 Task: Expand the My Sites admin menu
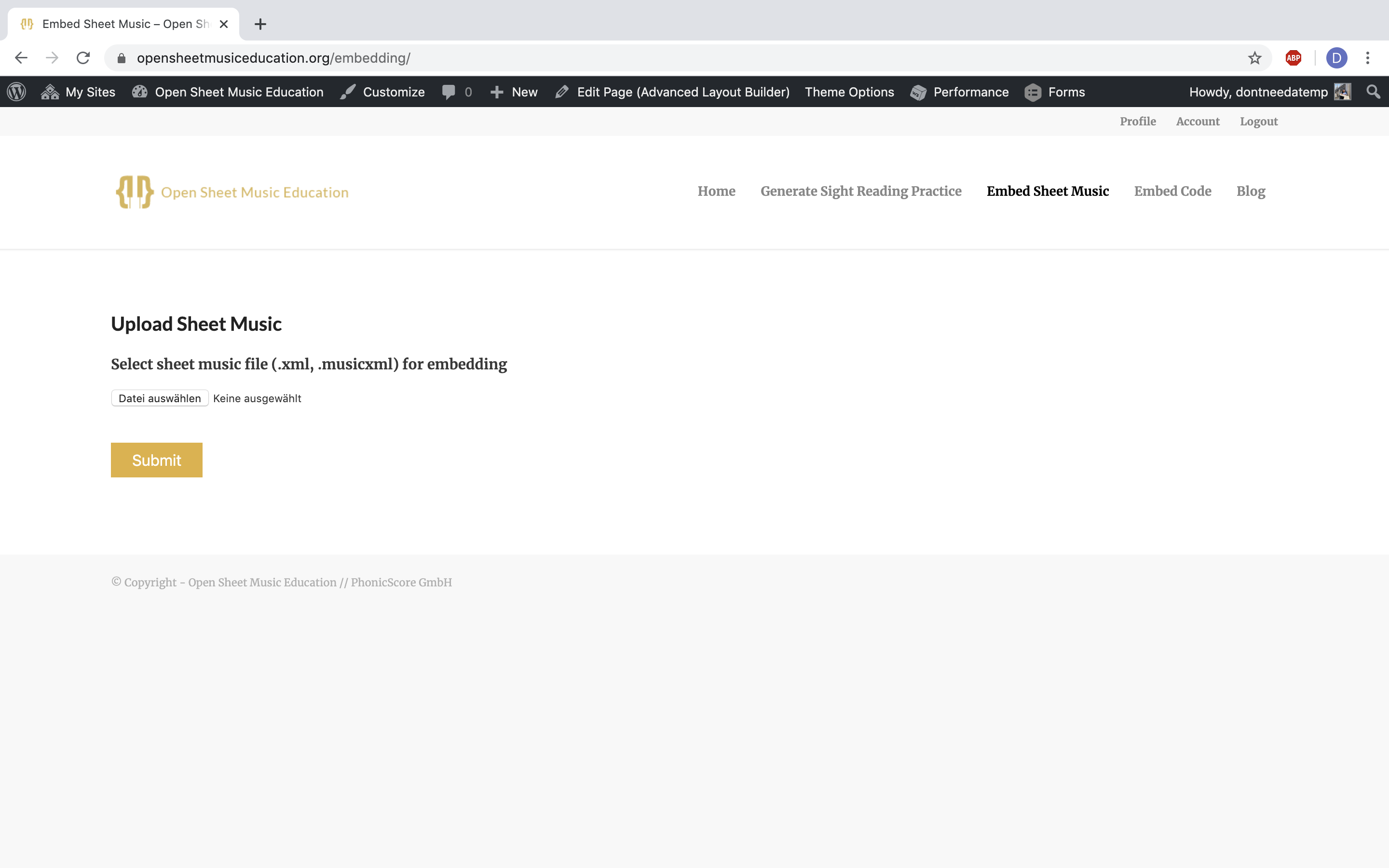click(x=79, y=92)
